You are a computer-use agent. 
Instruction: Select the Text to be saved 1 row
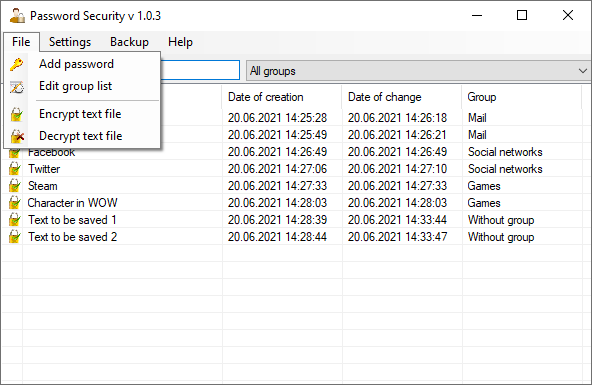pyautogui.click(x=291, y=220)
